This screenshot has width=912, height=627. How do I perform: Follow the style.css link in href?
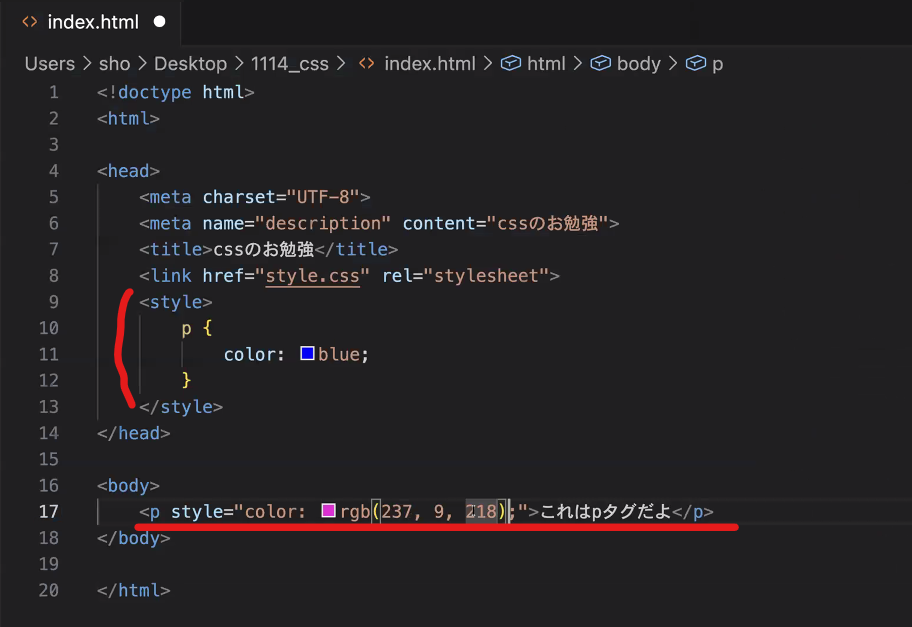point(312,275)
